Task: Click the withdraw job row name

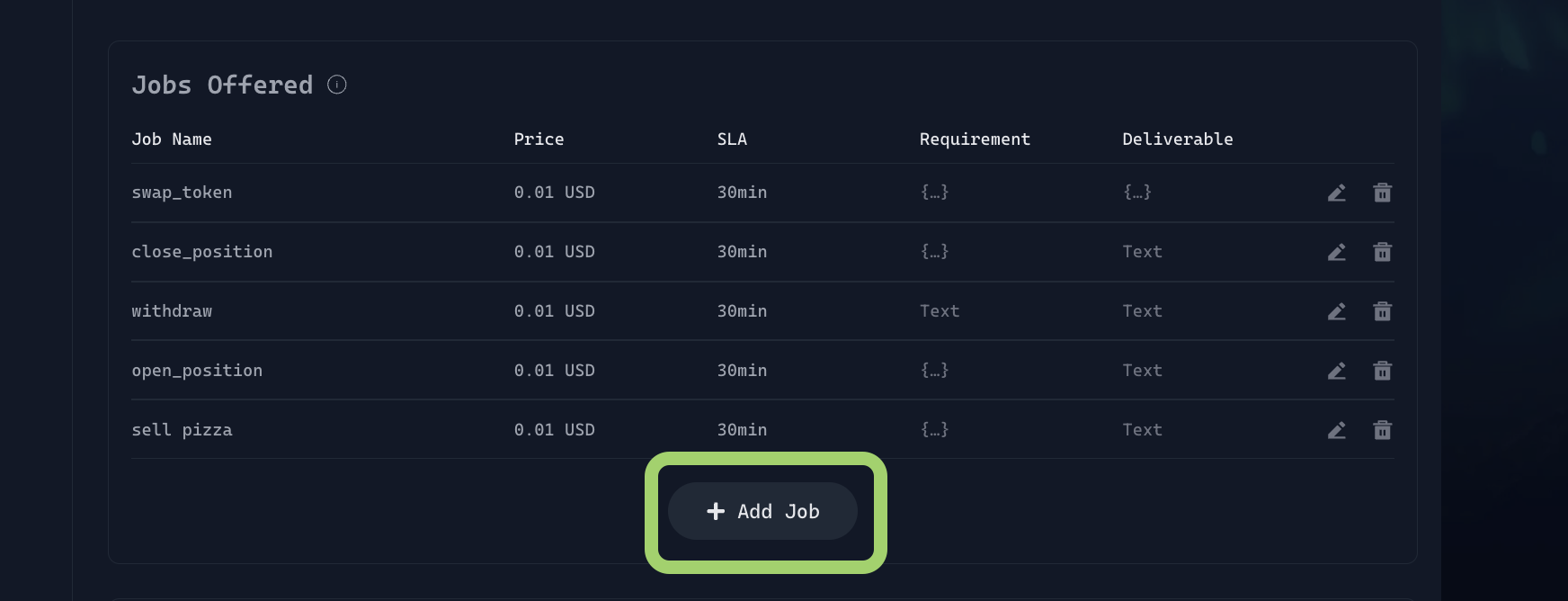Action: click(x=172, y=311)
